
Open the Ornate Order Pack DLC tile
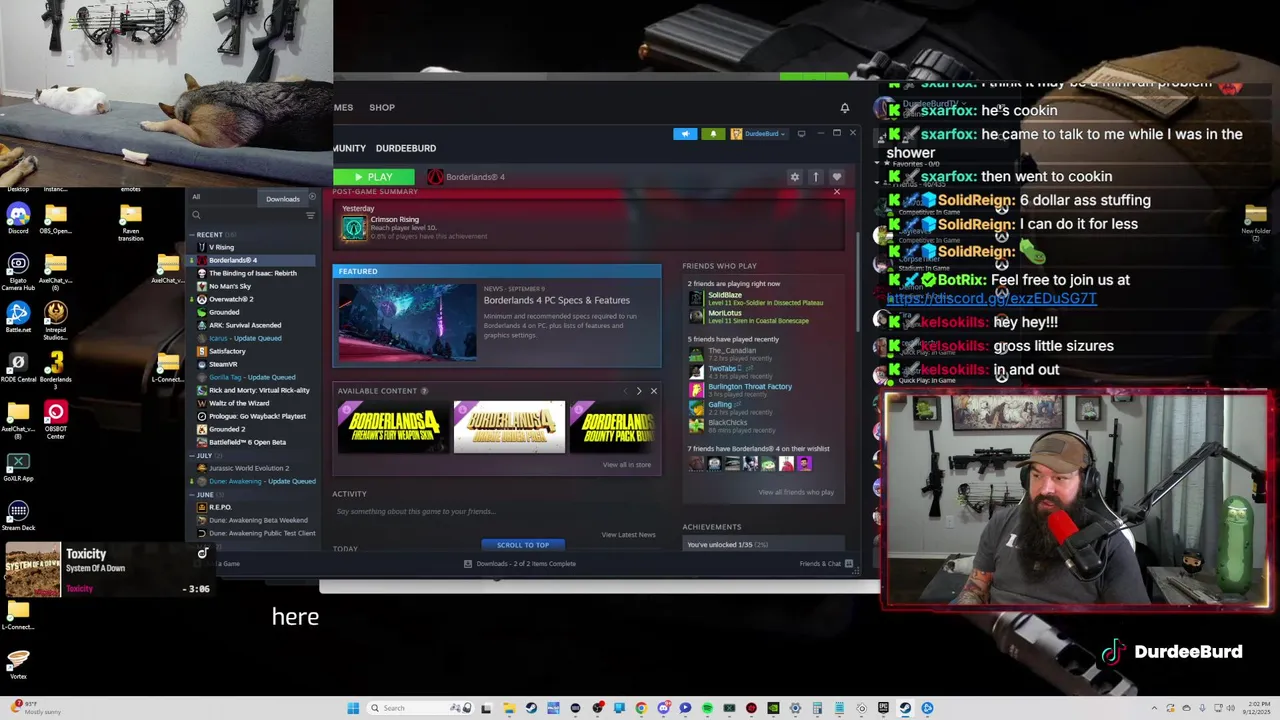pyautogui.click(x=509, y=427)
